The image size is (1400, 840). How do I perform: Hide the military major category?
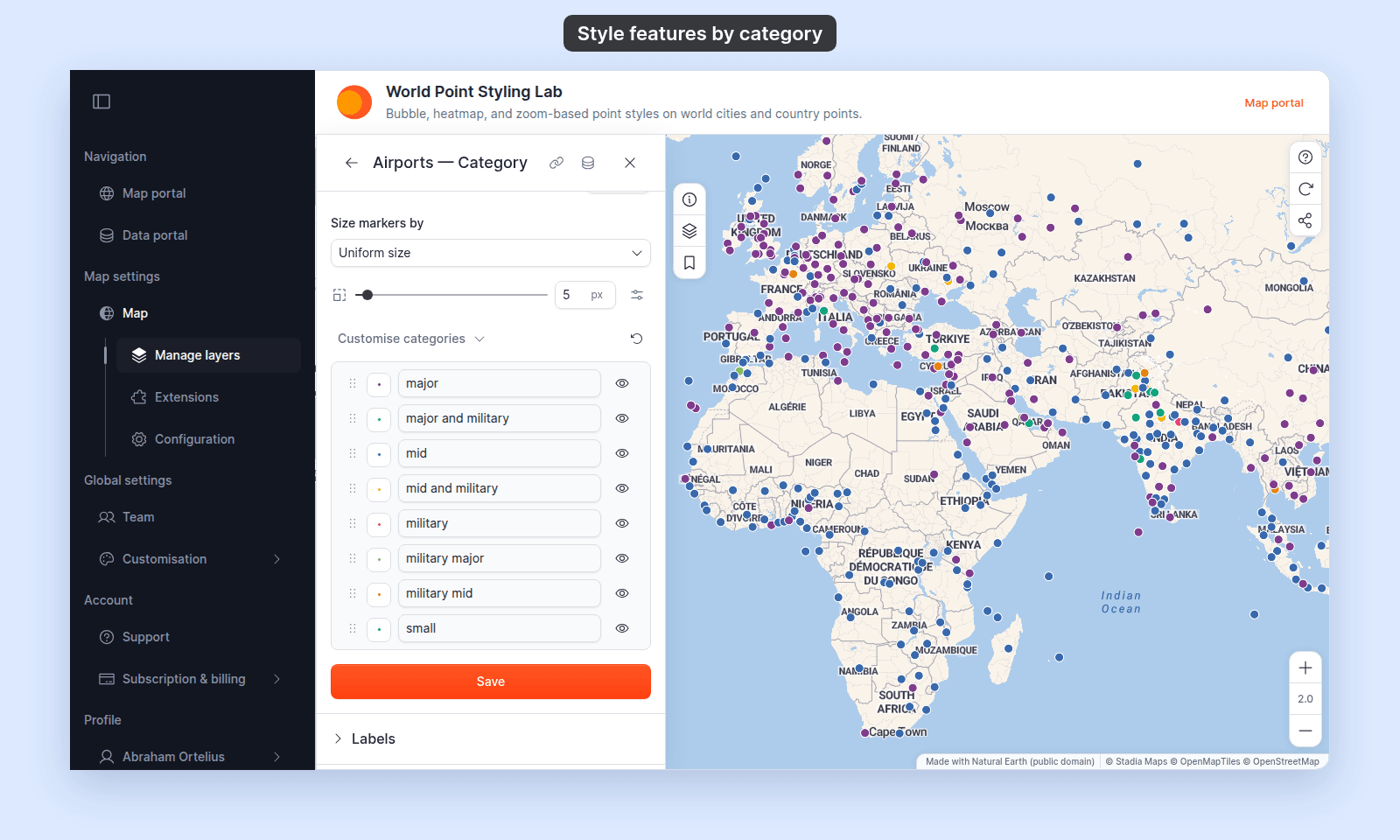[622, 558]
